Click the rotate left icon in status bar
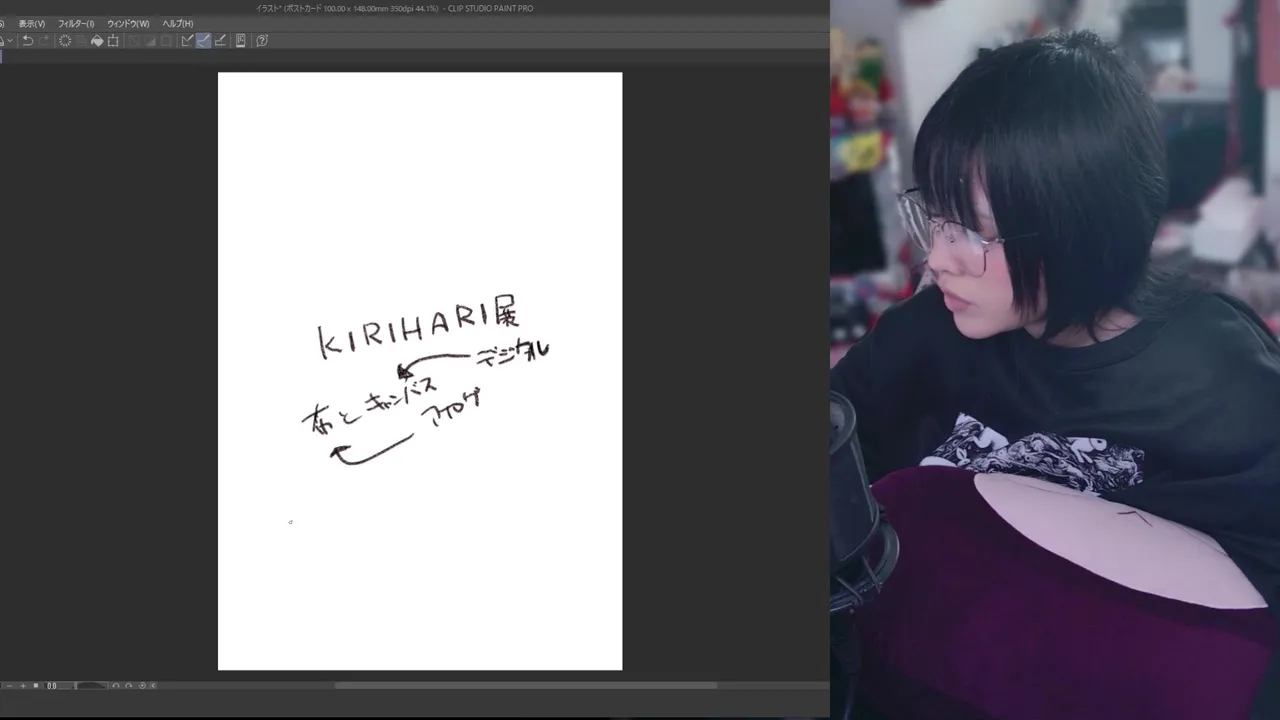1280x720 pixels. coord(116,686)
